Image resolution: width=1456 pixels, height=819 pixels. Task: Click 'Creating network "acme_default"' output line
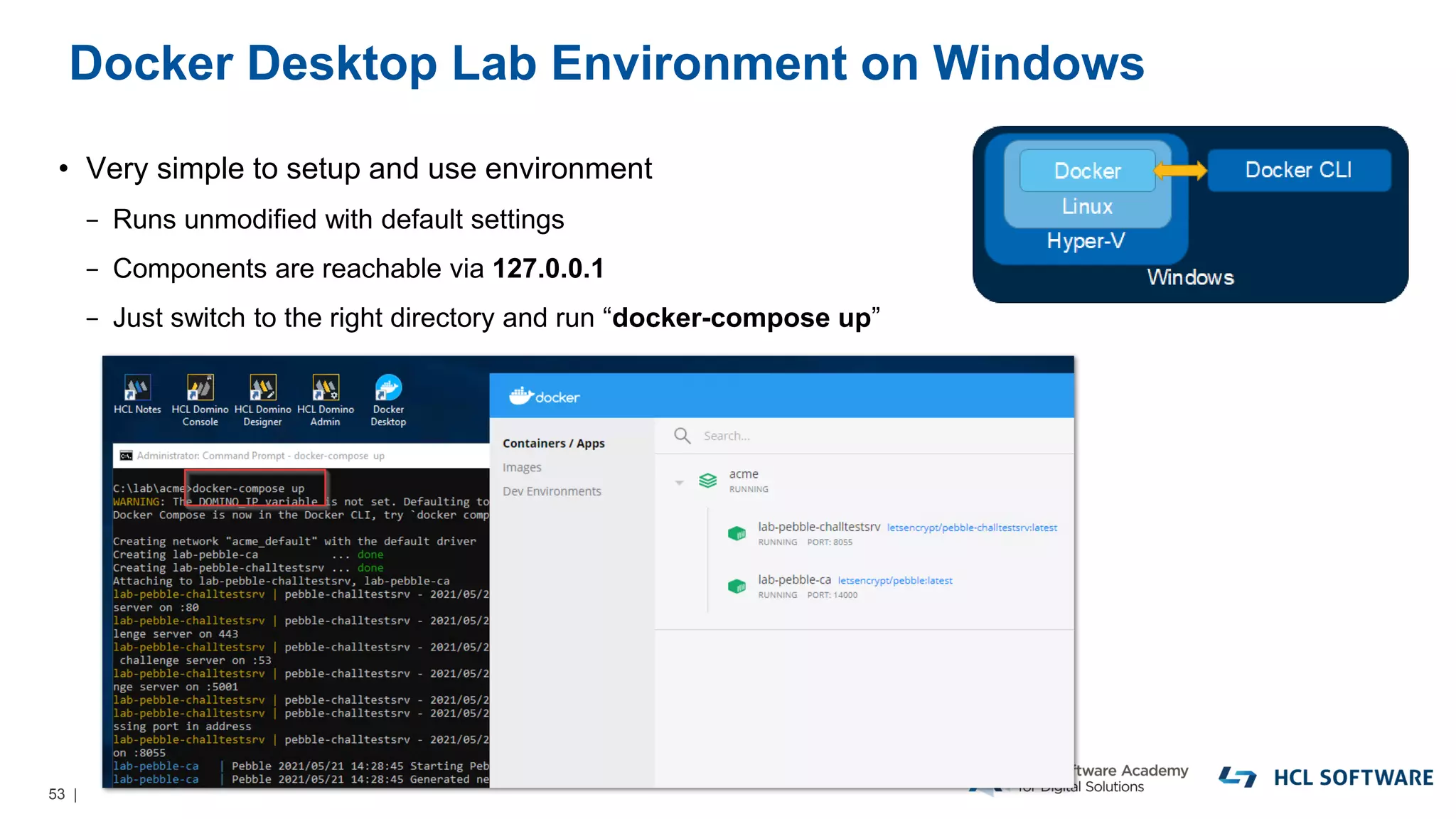pos(294,541)
